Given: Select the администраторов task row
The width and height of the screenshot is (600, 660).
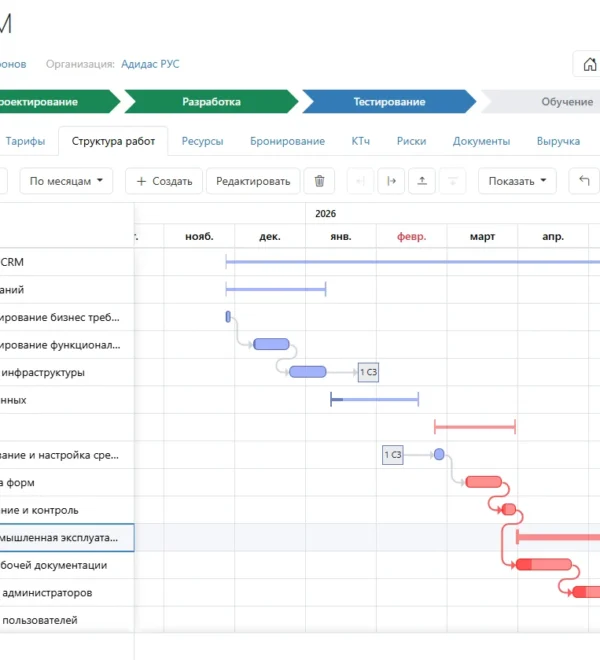Looking at the screenshot, I should (x=67, y=593).
